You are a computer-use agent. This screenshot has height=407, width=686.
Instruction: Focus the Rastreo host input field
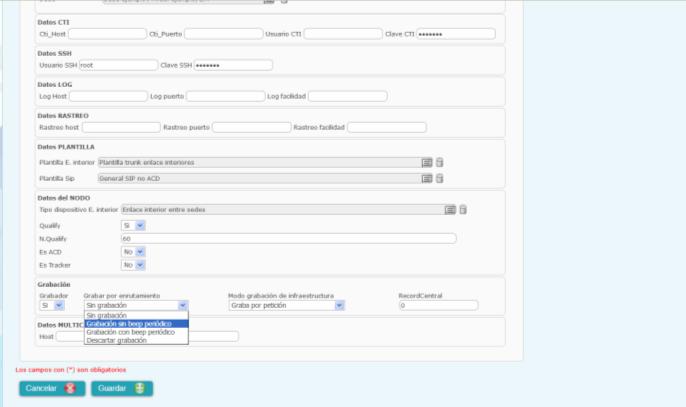click(x=122, y=127)
